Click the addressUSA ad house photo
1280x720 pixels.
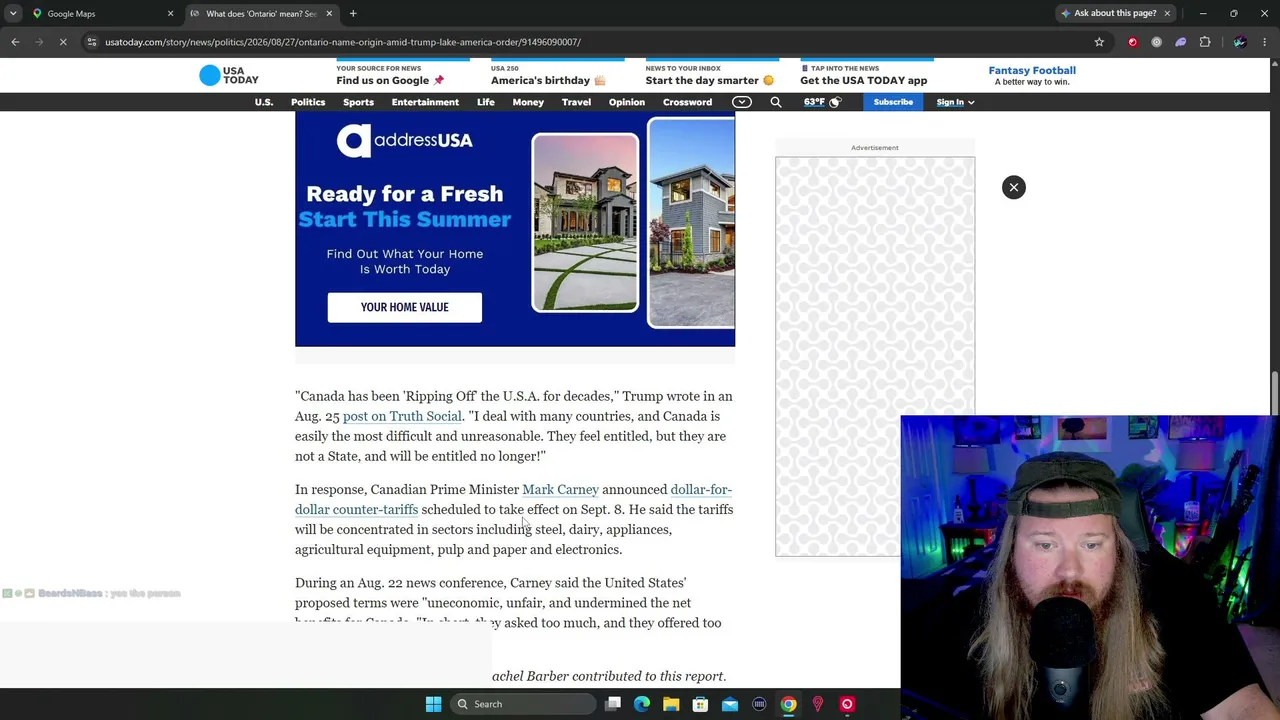click(585, 223)
